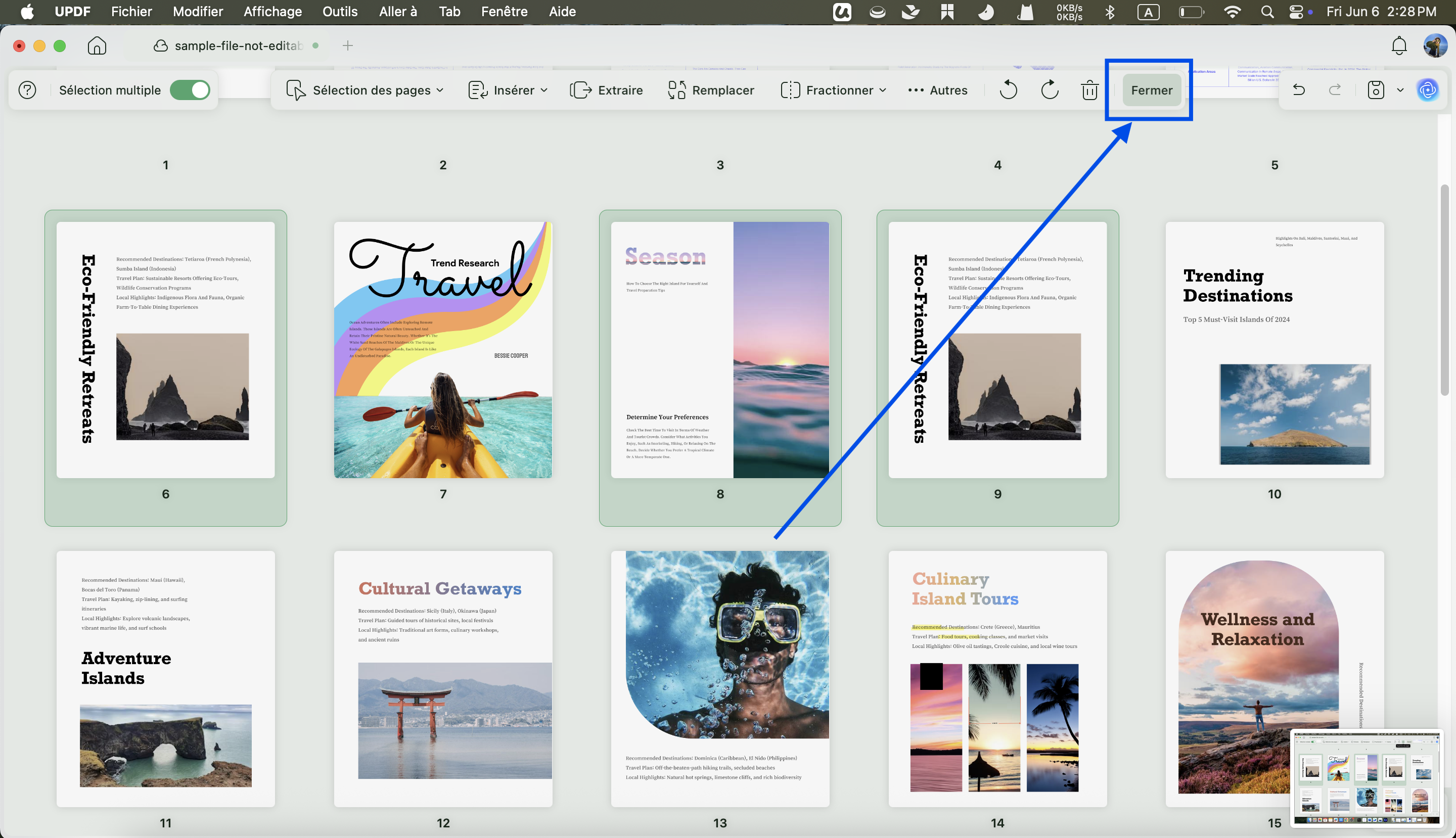Disable the Sélection multiple switch

pos(190,90)
